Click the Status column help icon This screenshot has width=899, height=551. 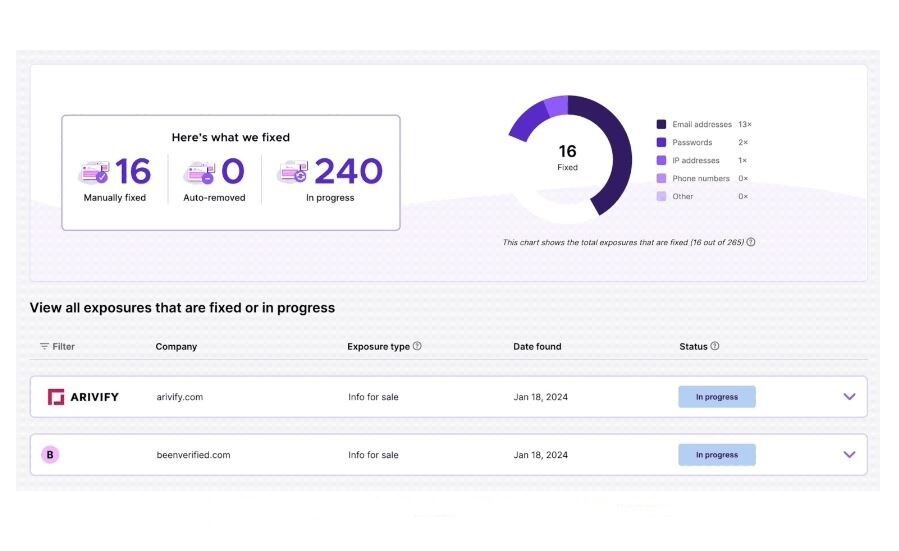pos(715,347)
